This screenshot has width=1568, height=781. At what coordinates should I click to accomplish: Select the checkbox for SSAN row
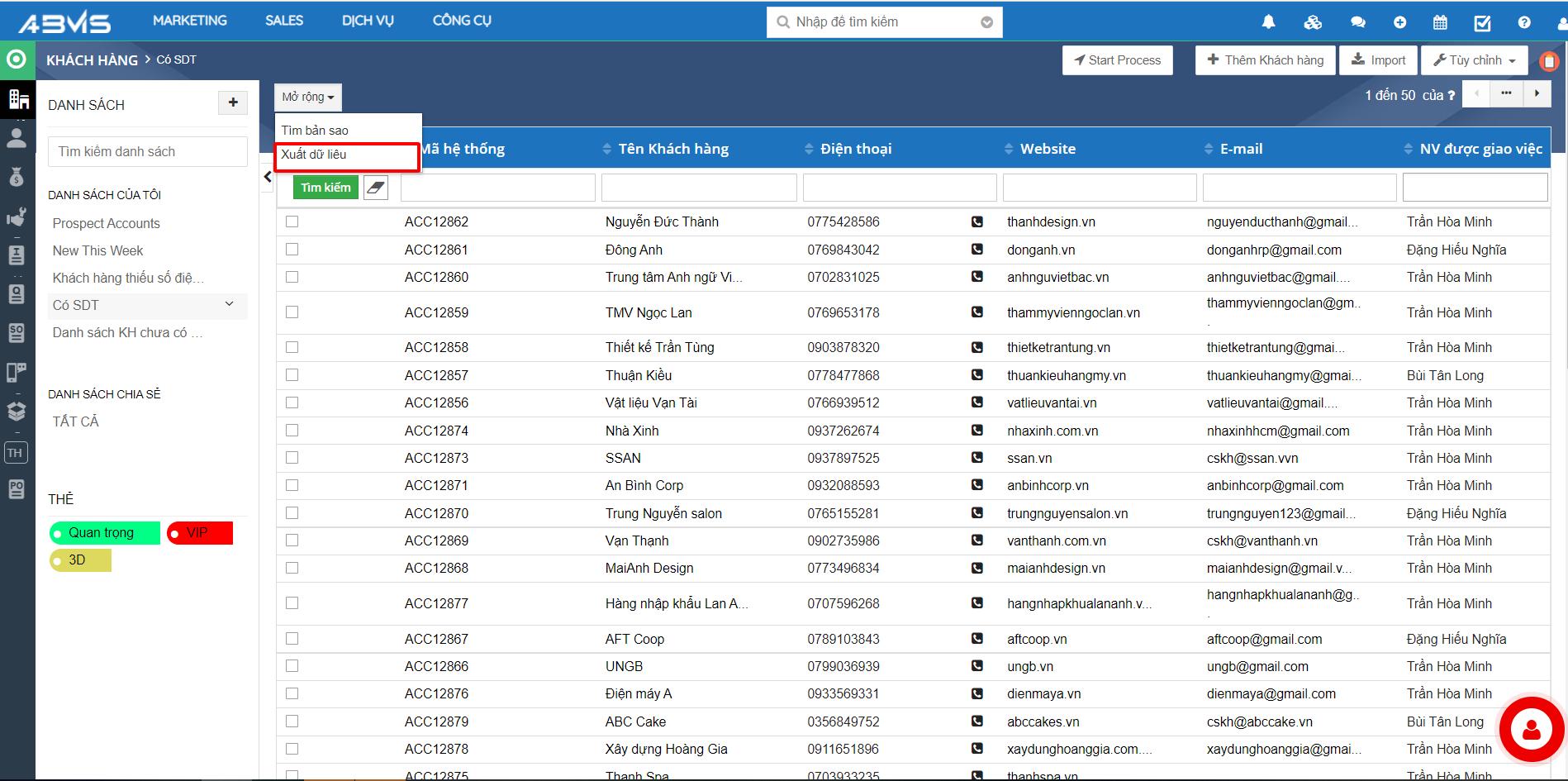tap(292, 458)
